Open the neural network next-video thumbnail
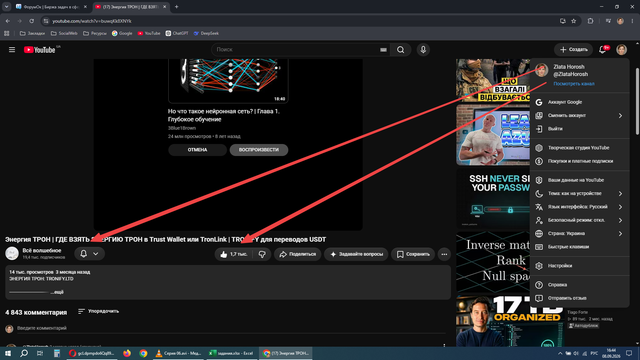Screen dimensions: 640x360 tap(228, 81)
